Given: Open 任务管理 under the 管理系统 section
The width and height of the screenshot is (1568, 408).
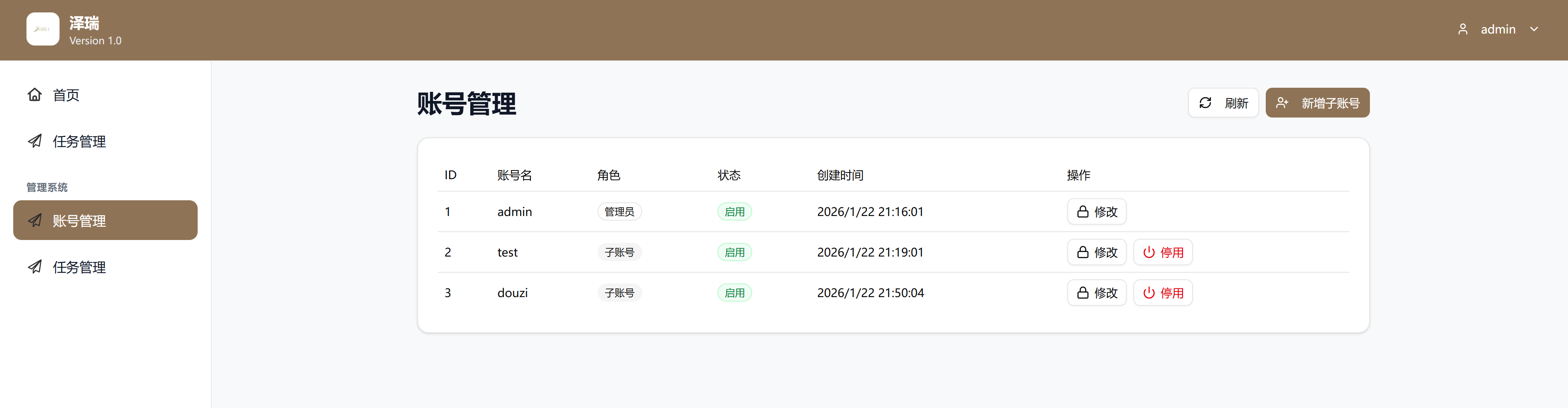Looking at the screenshot, I should tap(79, 267).
